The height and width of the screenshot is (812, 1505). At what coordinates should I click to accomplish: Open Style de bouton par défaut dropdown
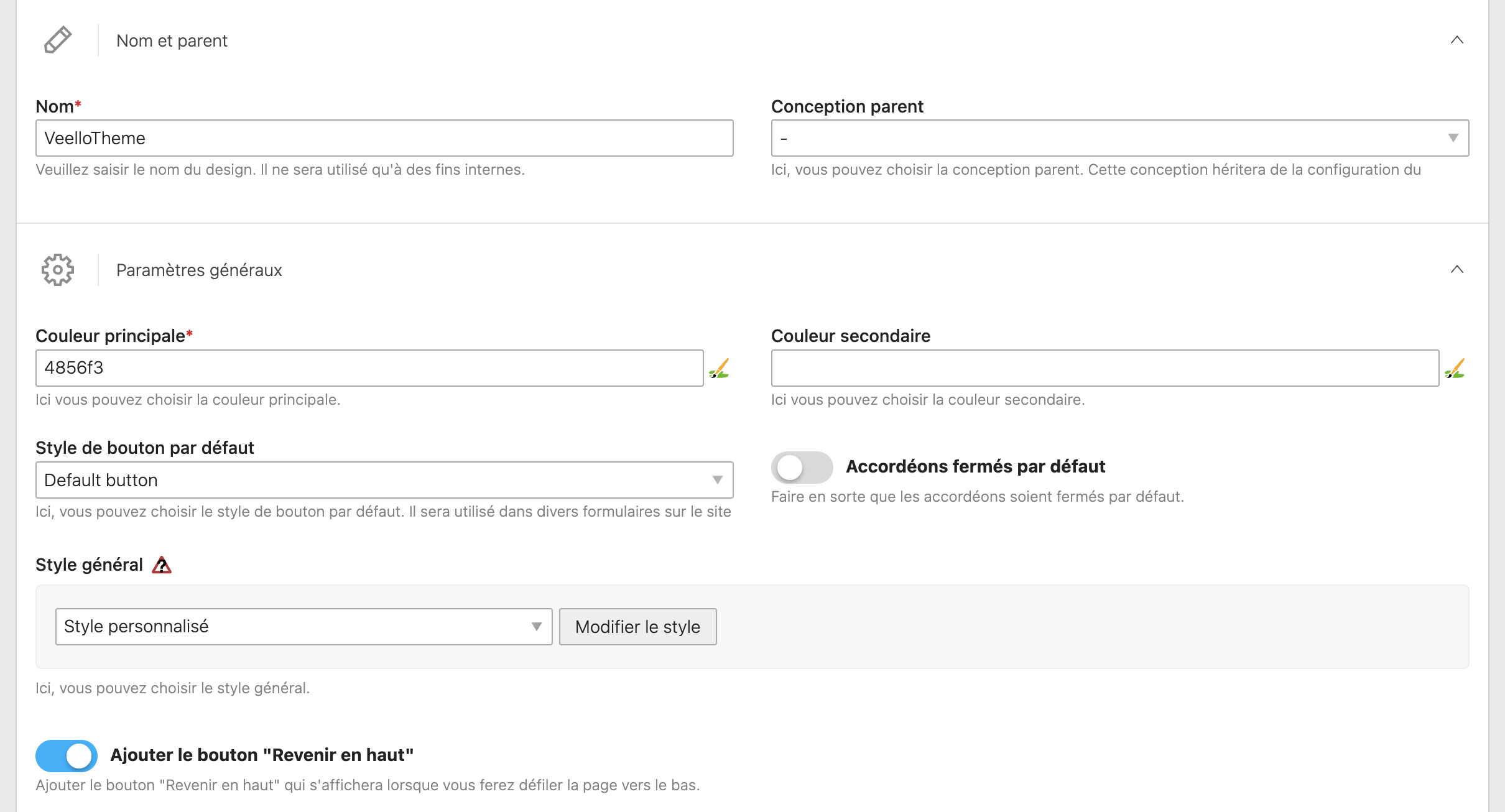384,480
